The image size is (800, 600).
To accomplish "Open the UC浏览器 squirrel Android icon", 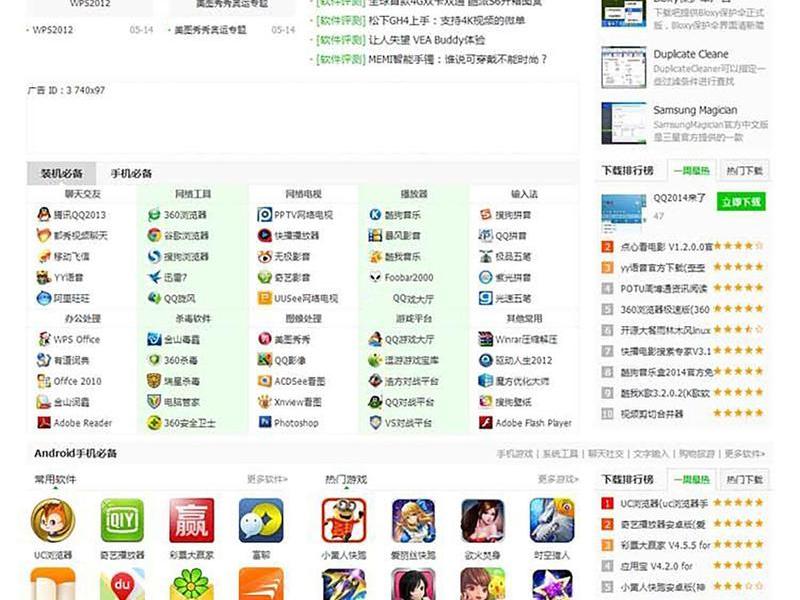I will point(53,520).
